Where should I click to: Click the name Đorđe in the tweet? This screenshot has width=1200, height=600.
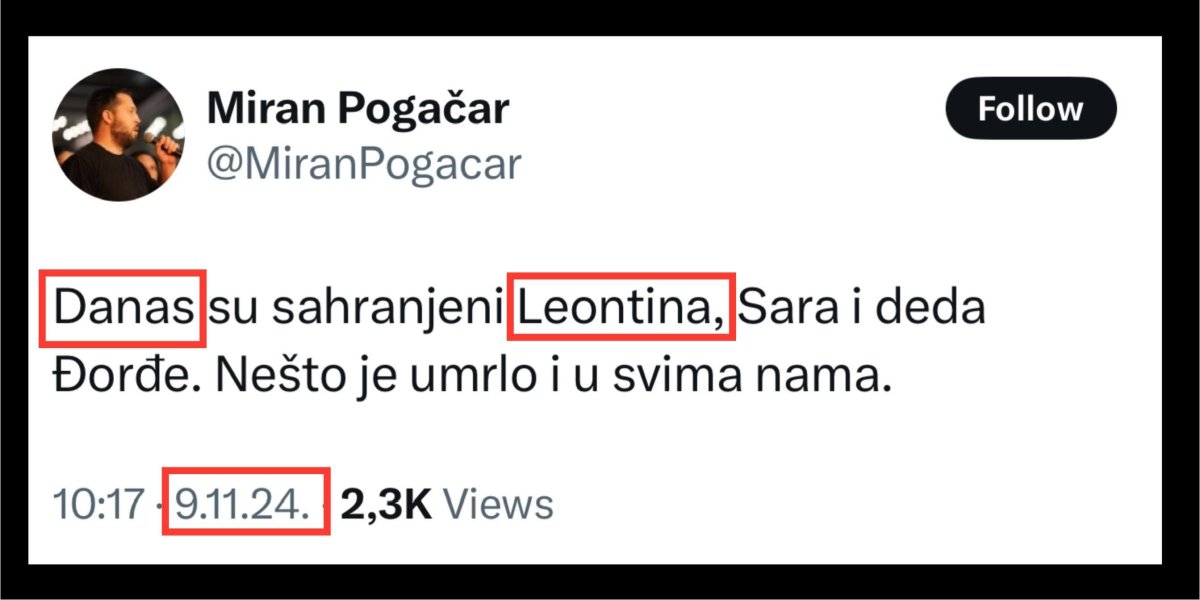106,379
